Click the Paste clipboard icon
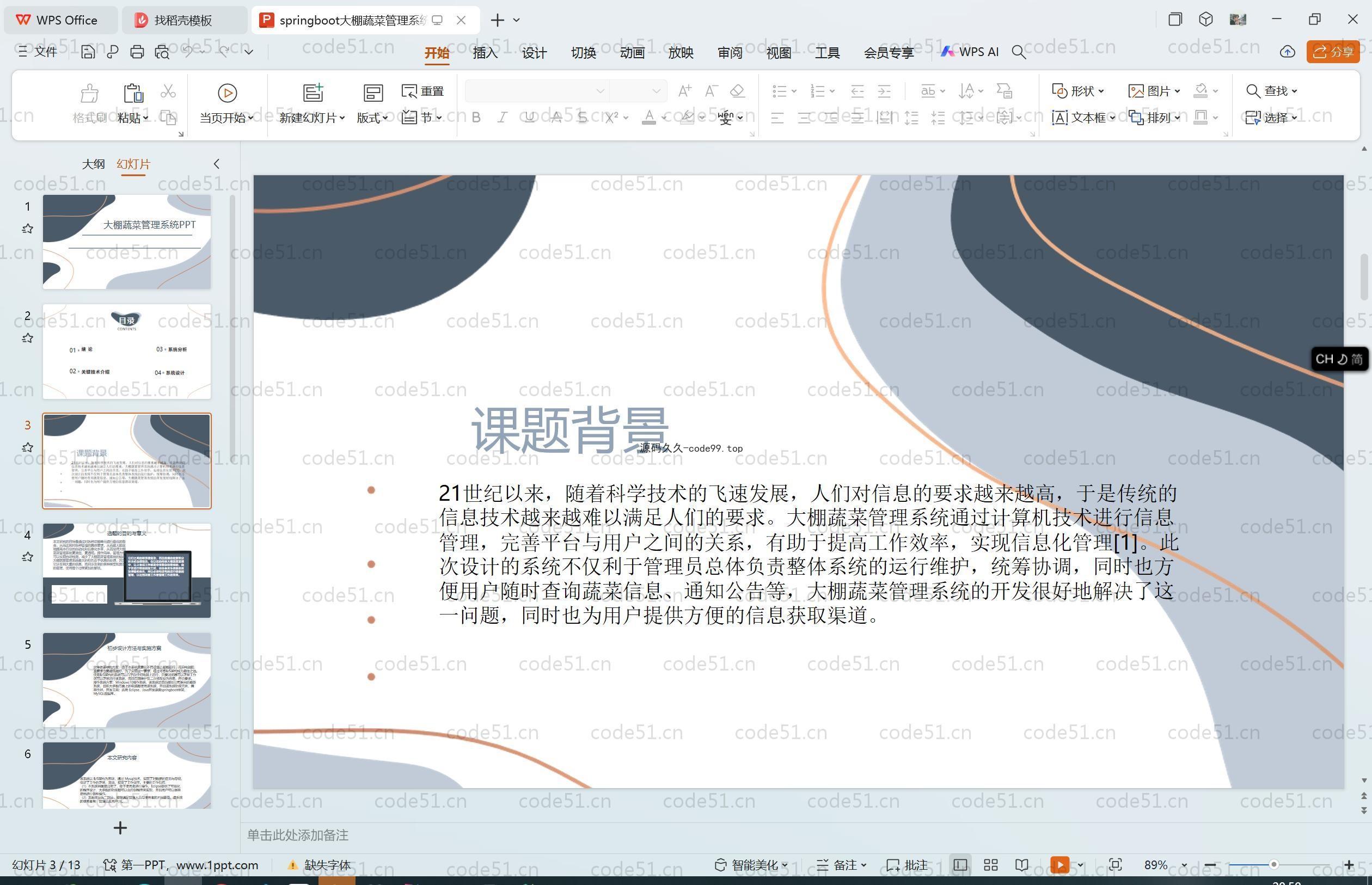The width and height of the screenshot is (1372, 885). pos(133,93)
